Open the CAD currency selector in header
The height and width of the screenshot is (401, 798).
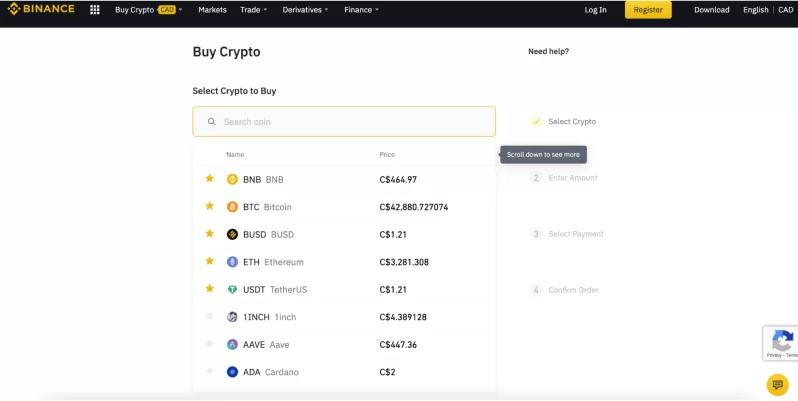tap(786, 10)
